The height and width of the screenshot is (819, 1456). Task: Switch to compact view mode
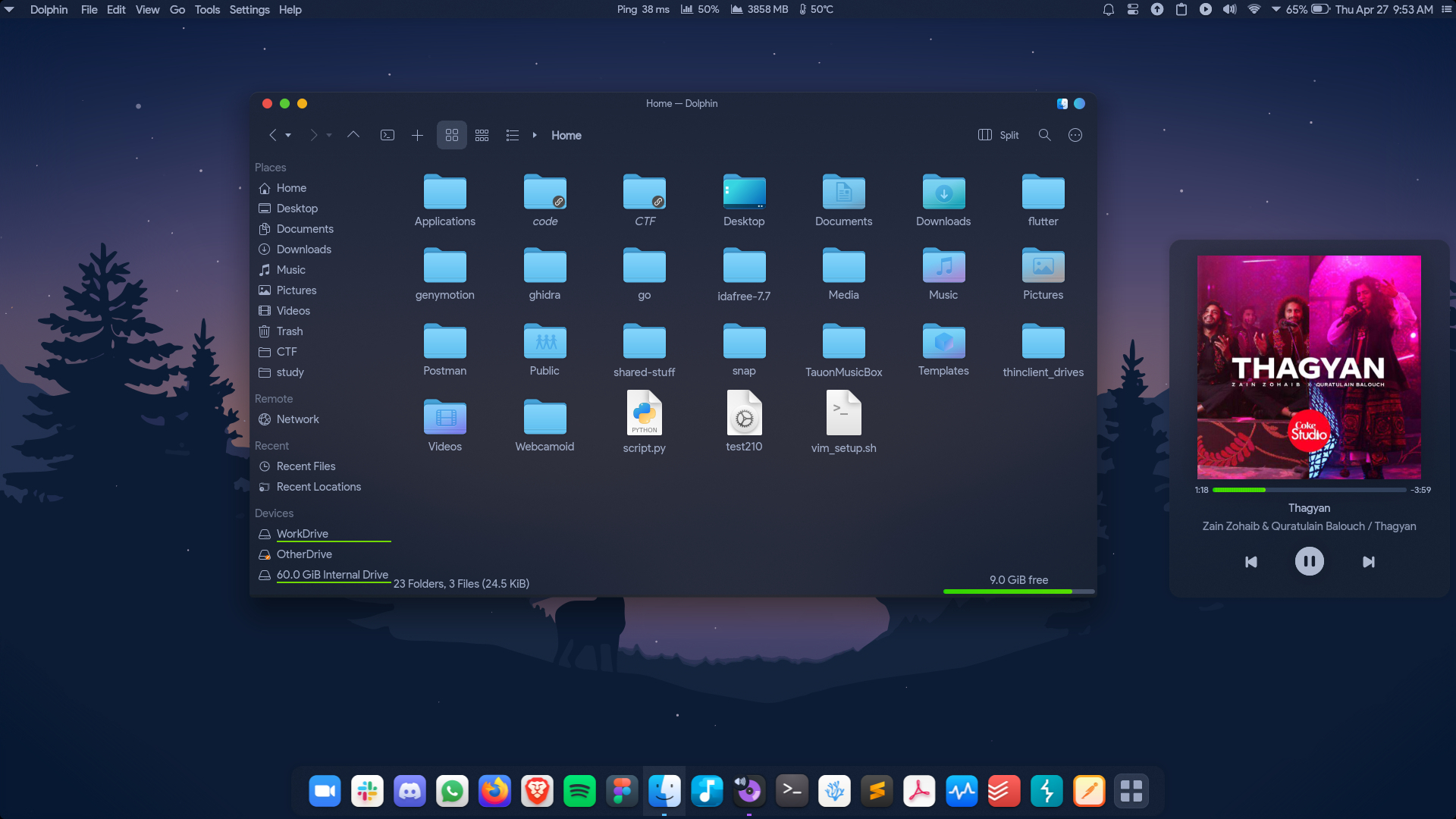coord(482,135)
